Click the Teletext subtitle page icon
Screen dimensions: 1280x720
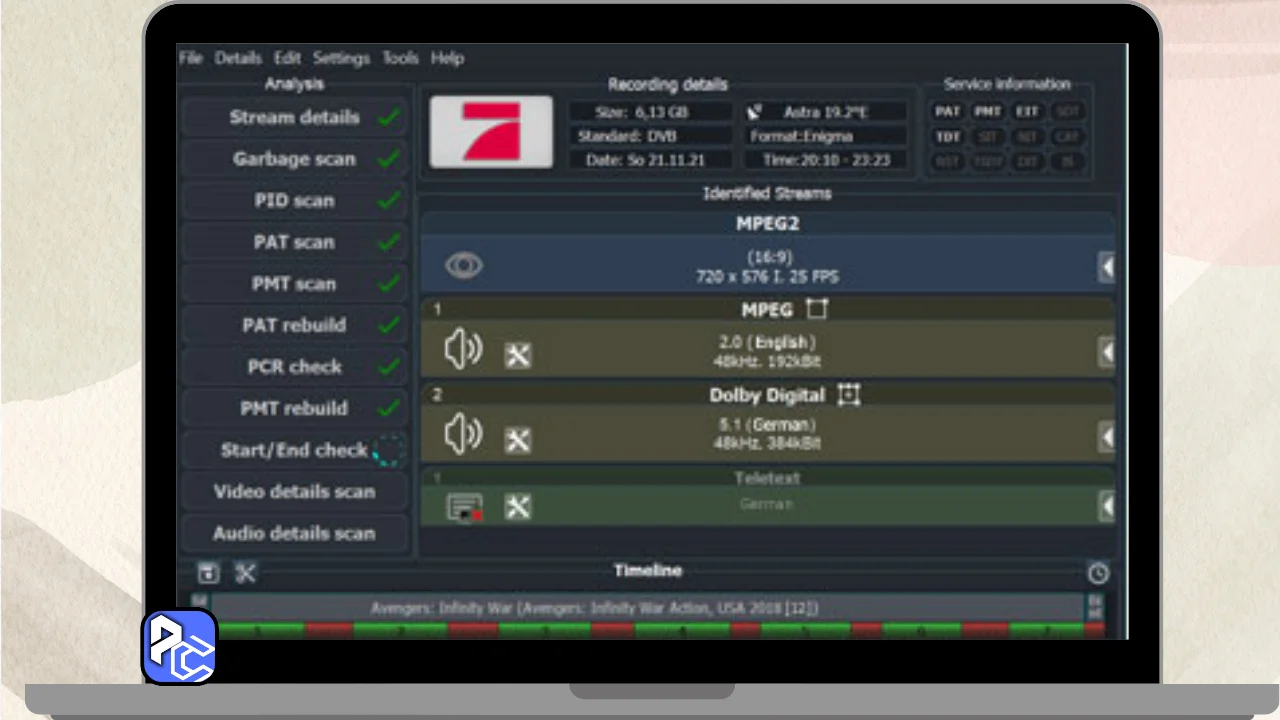464,508
